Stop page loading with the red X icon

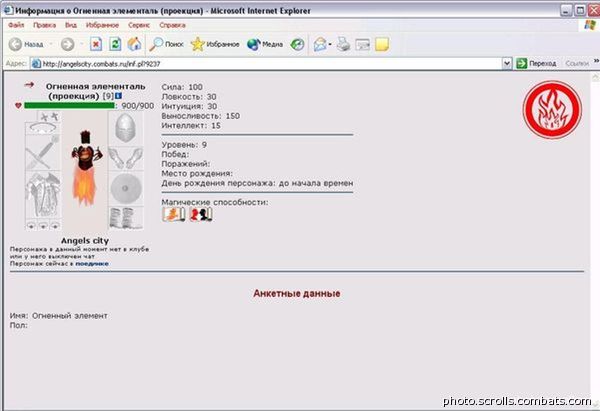coord(96,44)
